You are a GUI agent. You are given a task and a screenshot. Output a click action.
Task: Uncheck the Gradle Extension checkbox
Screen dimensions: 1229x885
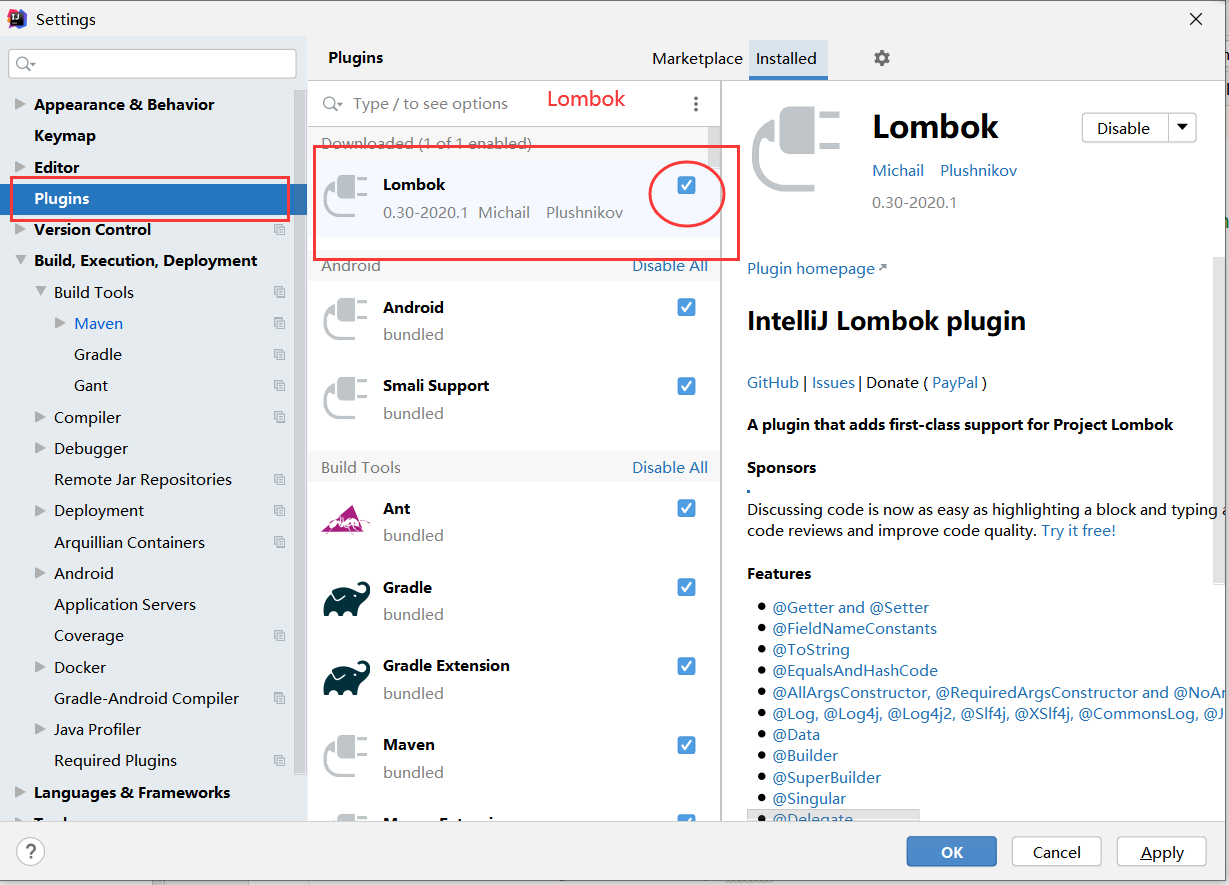tap(686, 666)
